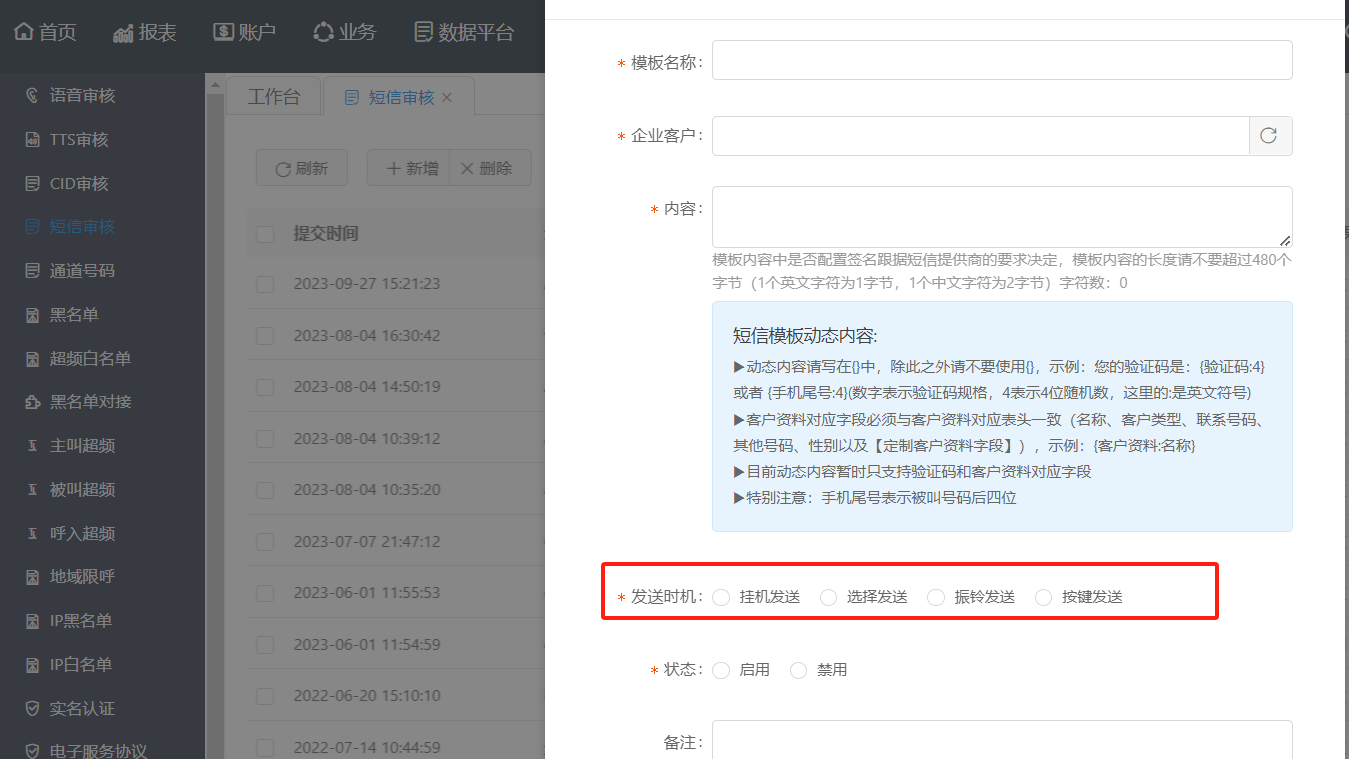Click the refresh icon beside 企业客户 field
The height and width of the screenshot is (759, 1349).
click(1269, 136)
